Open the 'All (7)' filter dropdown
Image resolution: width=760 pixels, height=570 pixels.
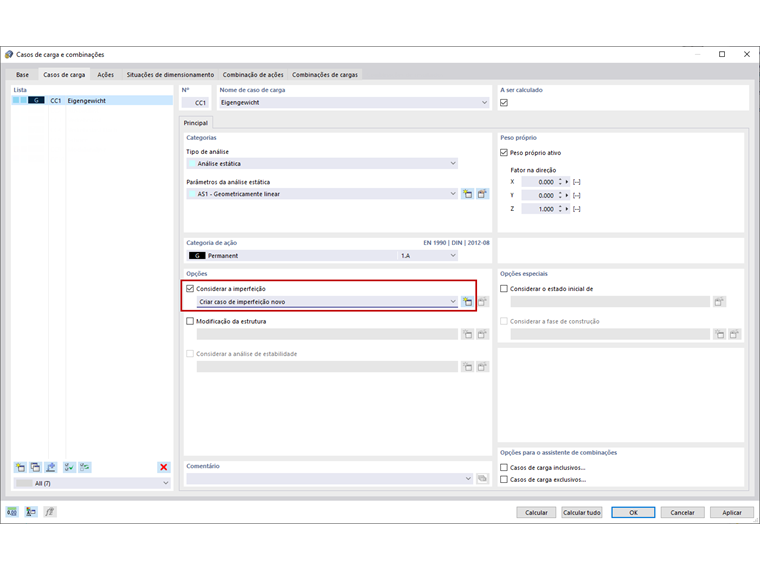point(165,483)
